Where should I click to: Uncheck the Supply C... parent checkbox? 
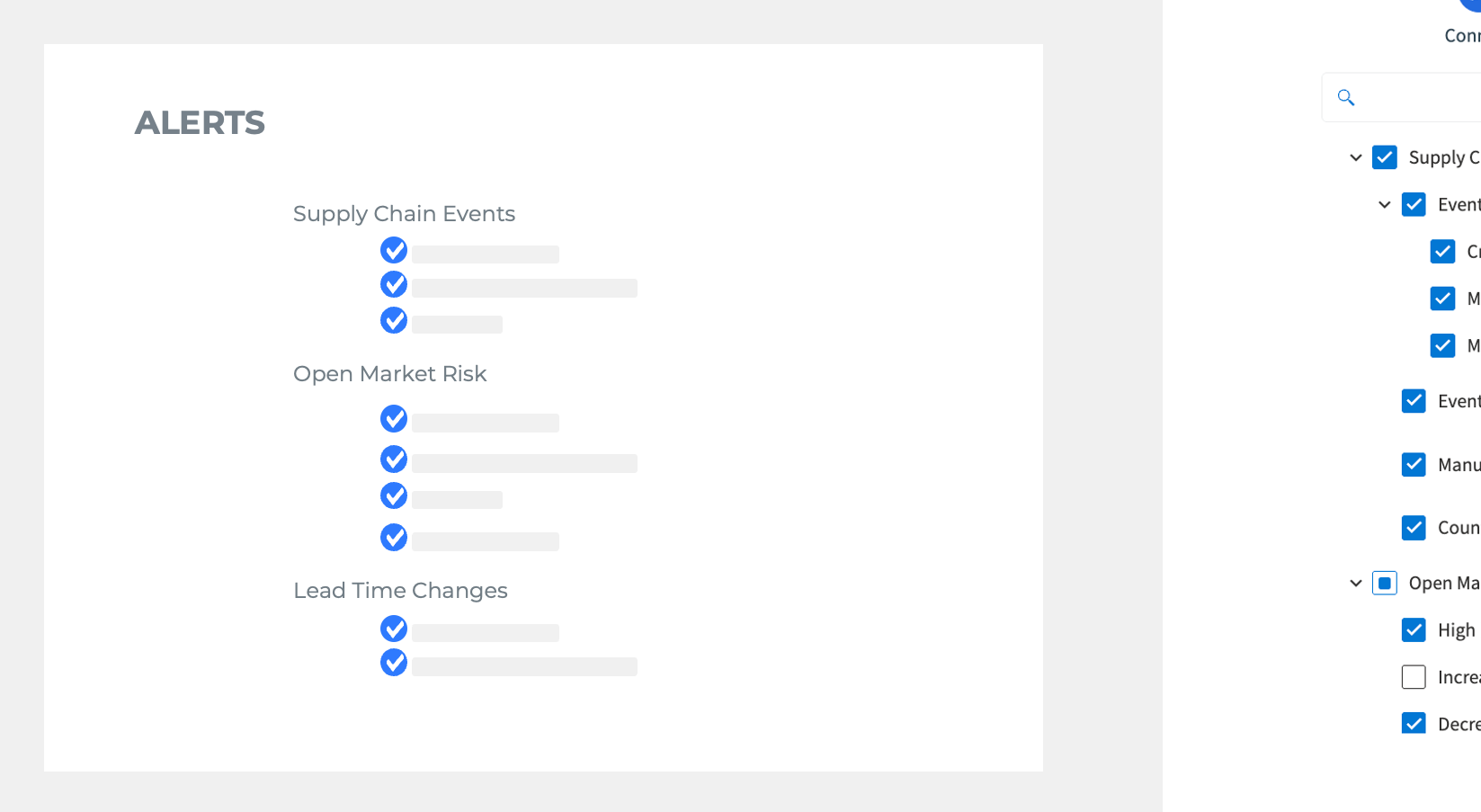point(1385,157)
